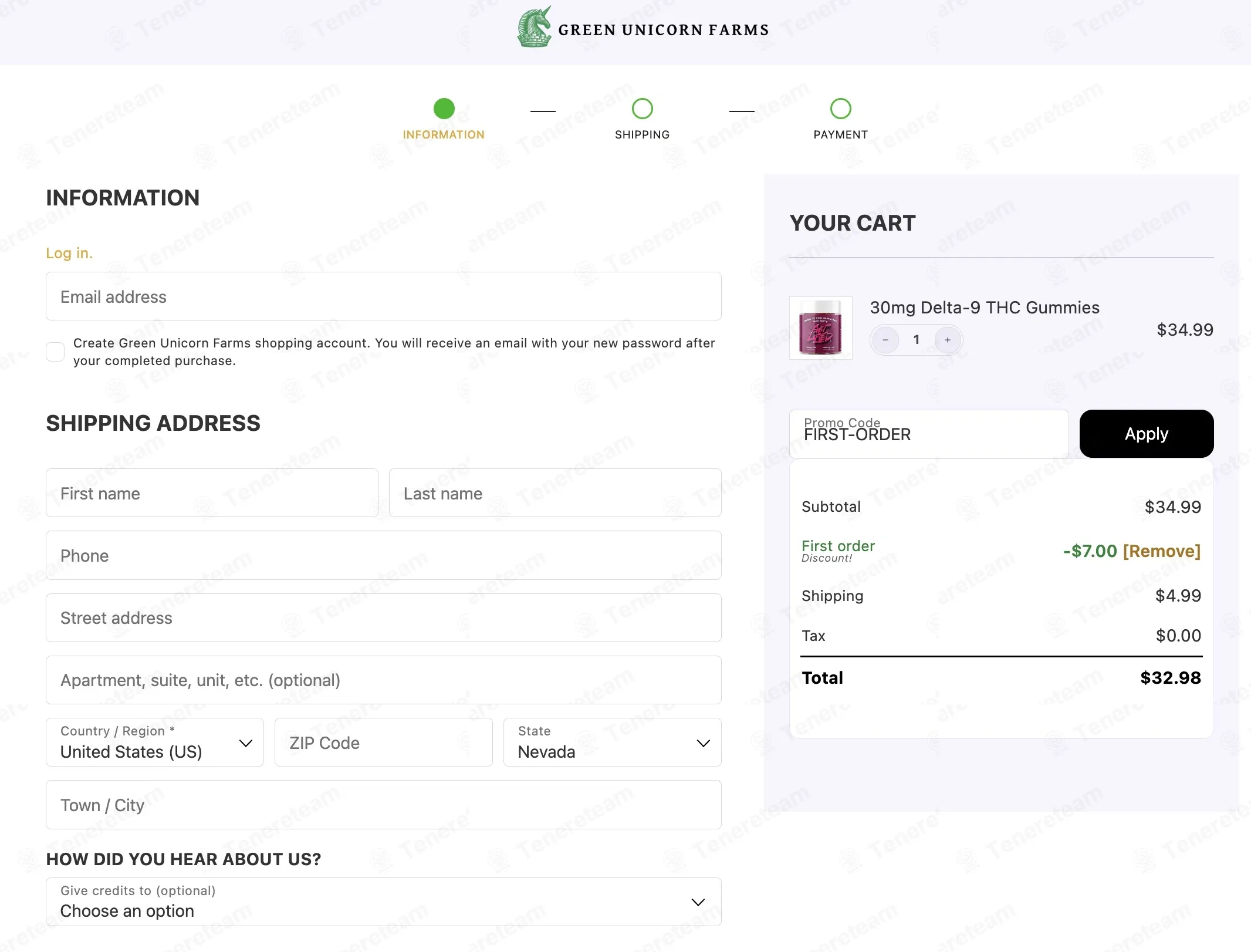Click the Shipping step circle

click(642, 109)
